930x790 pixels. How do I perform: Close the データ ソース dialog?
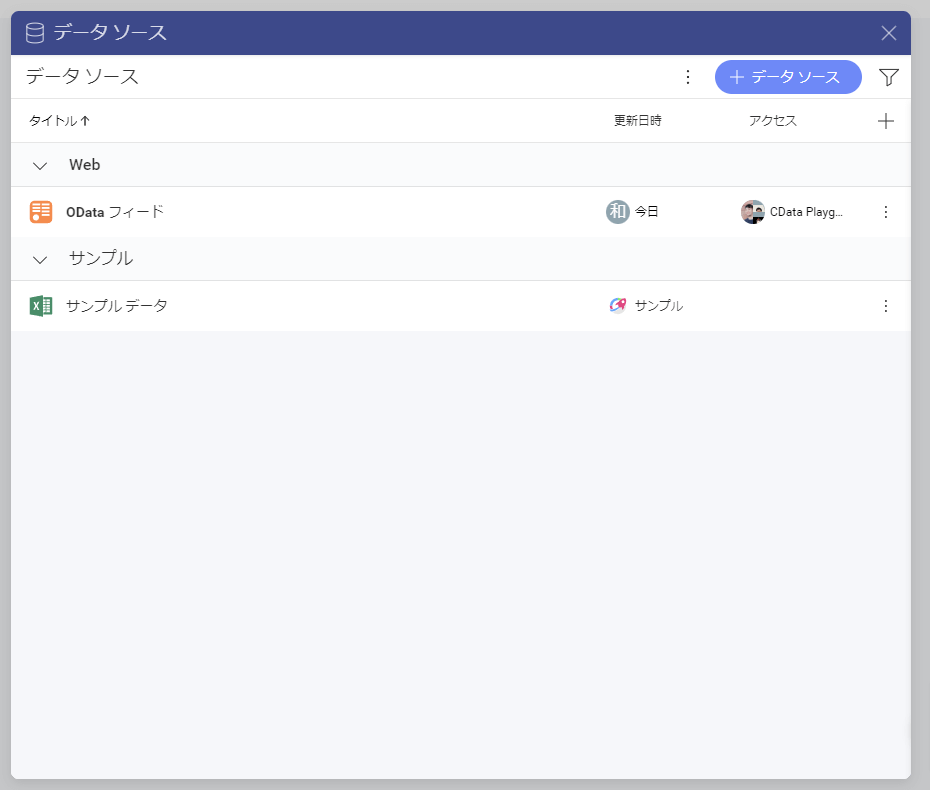pos(888,33)
